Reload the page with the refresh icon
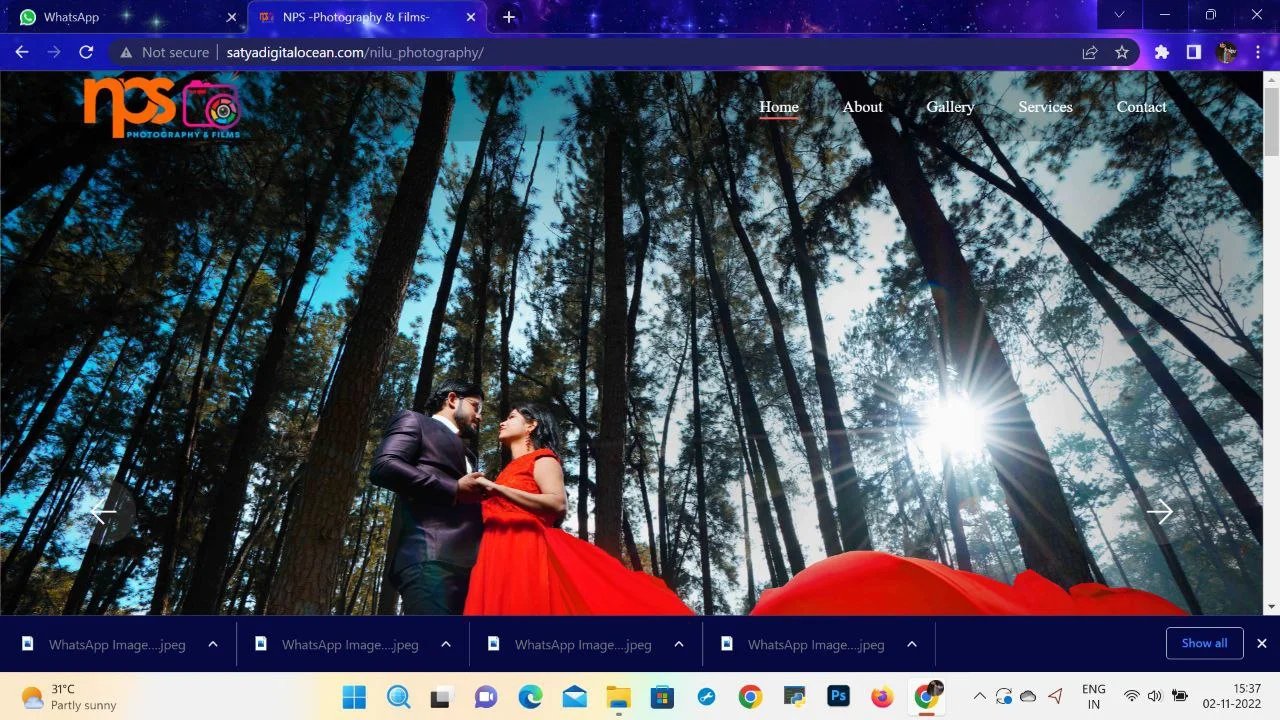This screenshot has width=1280, height=720. coord(86,52)
